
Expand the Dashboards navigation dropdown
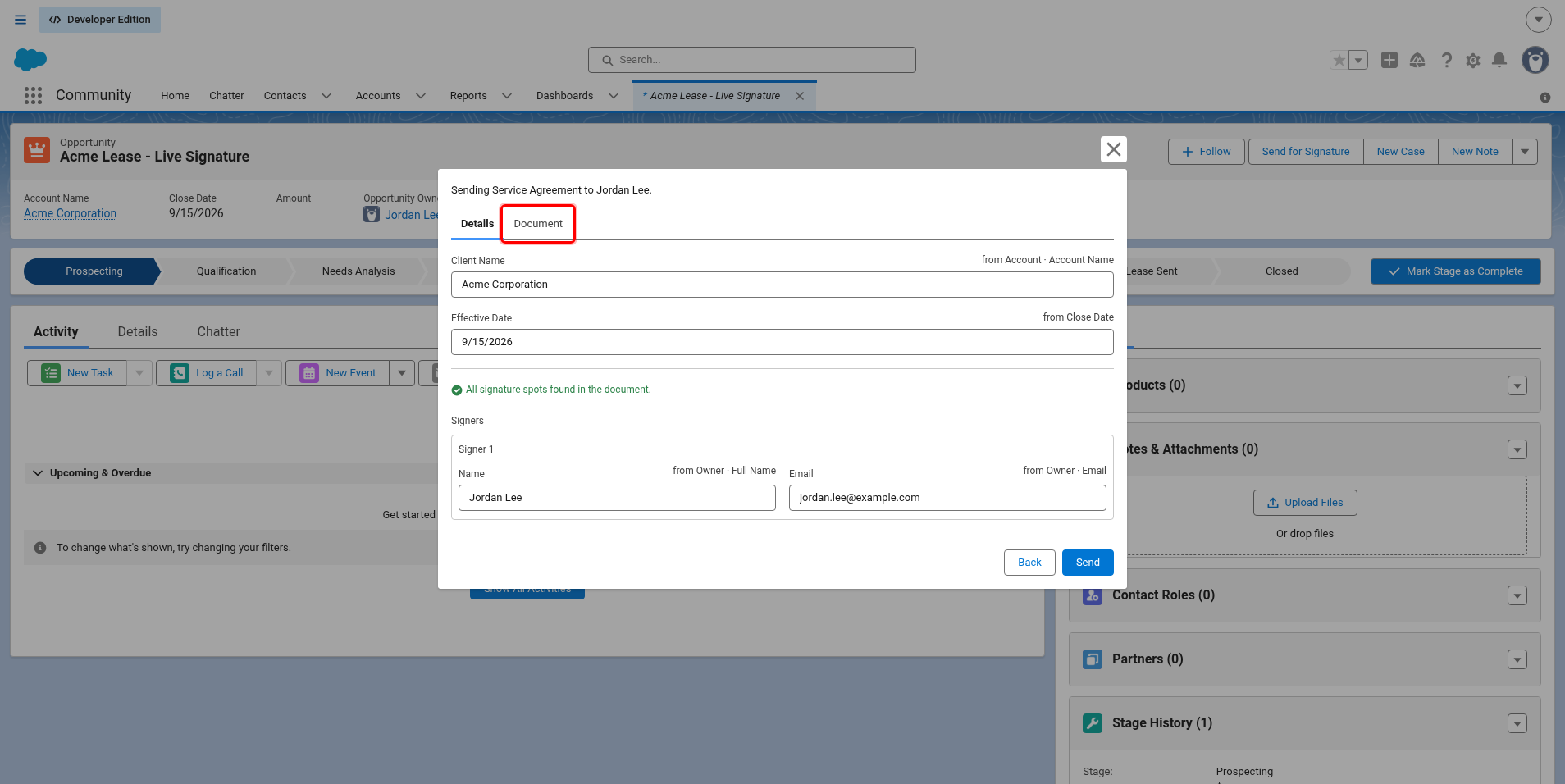point(614,96)
